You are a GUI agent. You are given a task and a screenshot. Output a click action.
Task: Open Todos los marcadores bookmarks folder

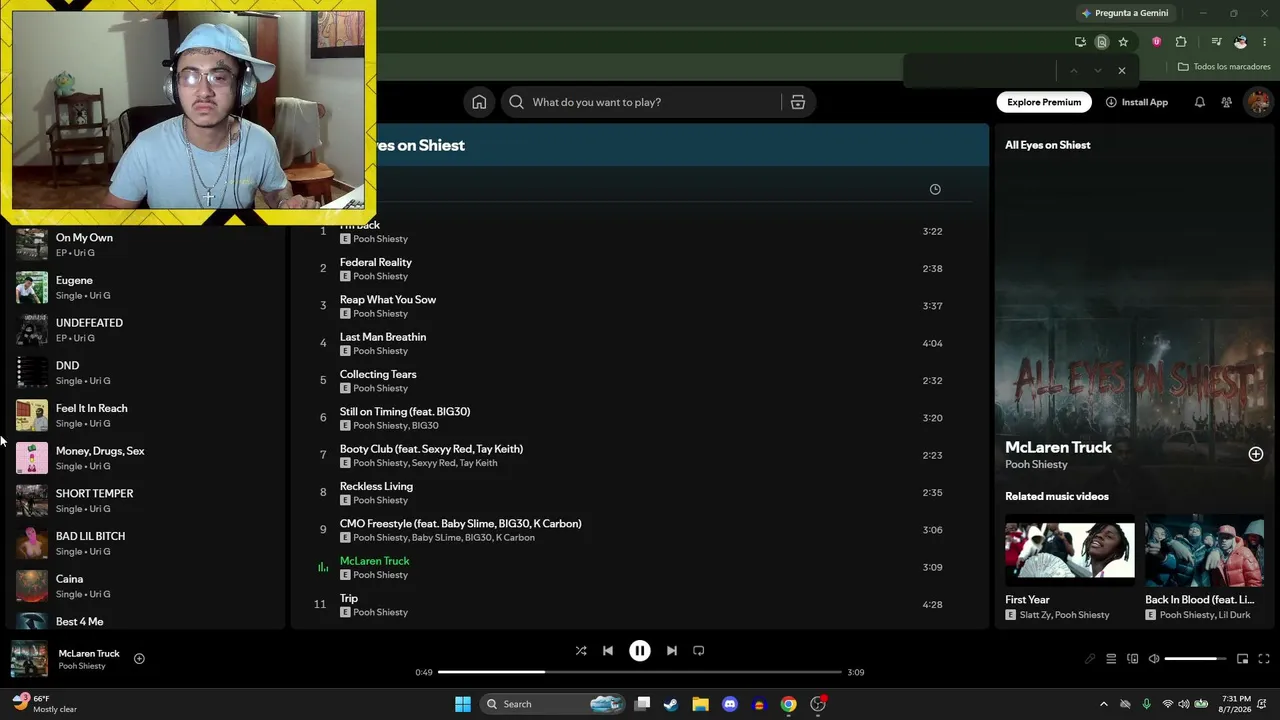coord(1224,67)
